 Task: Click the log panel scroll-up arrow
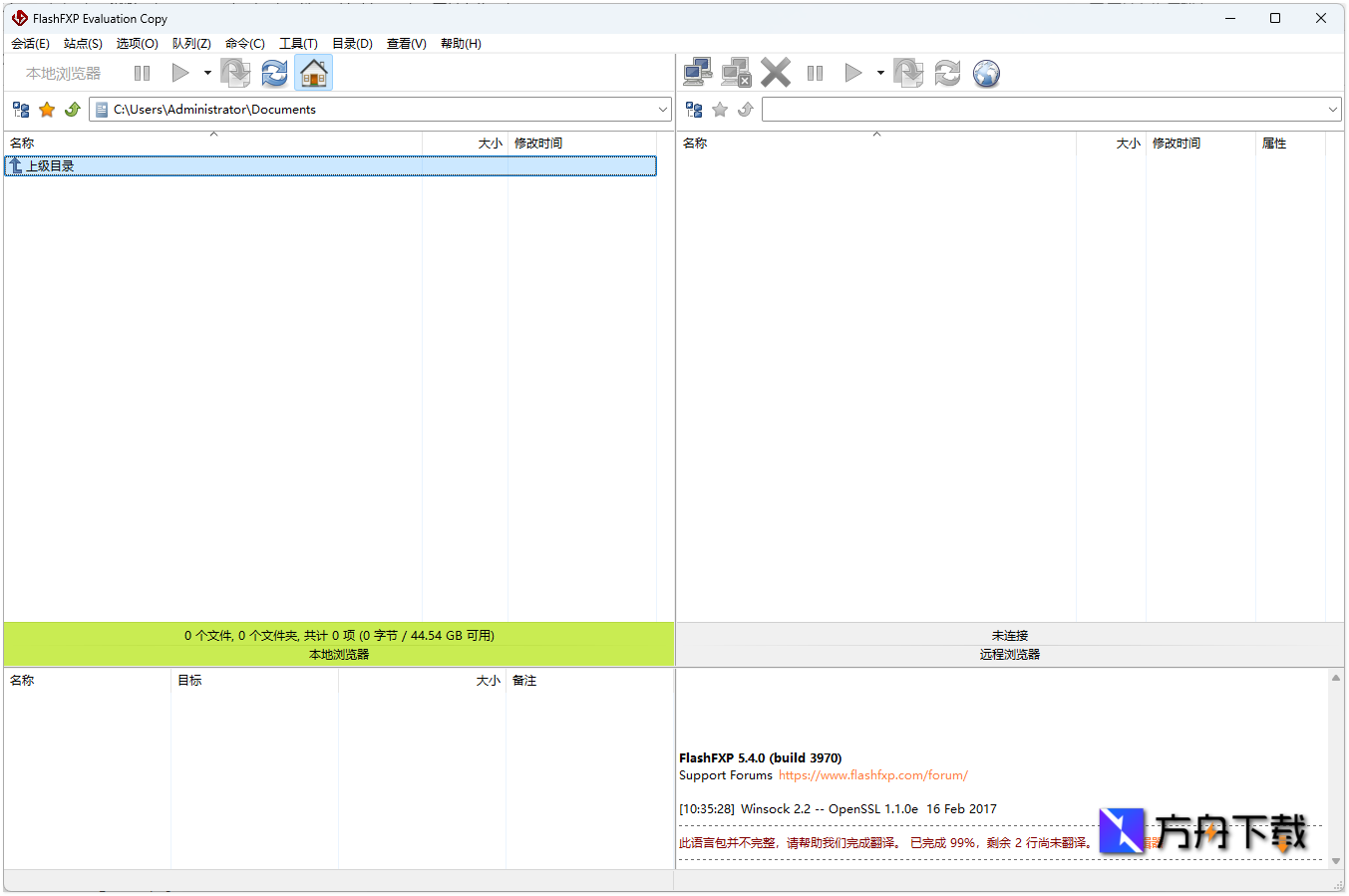[1336, 678]
